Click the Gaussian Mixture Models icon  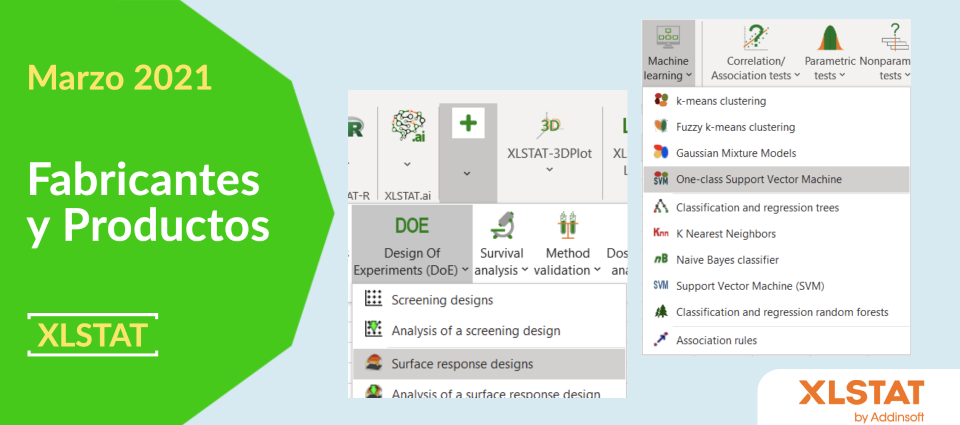point(660,152)
